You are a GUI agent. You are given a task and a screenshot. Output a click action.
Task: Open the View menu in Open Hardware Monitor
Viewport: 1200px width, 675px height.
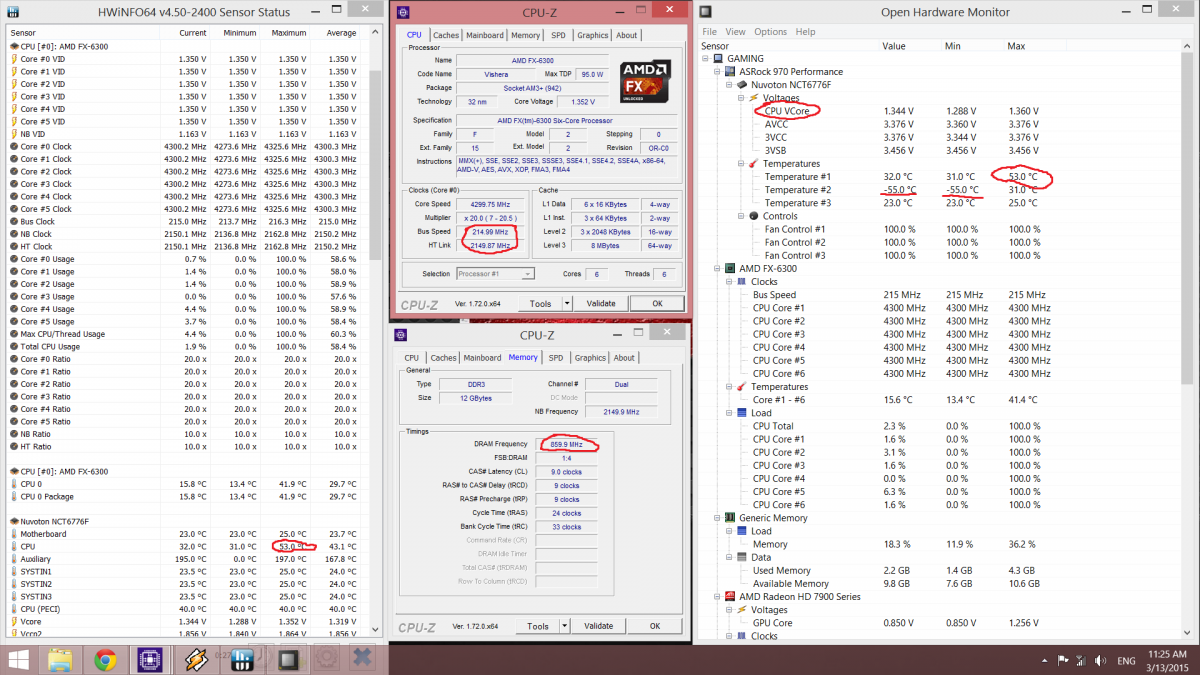(735, 32)
